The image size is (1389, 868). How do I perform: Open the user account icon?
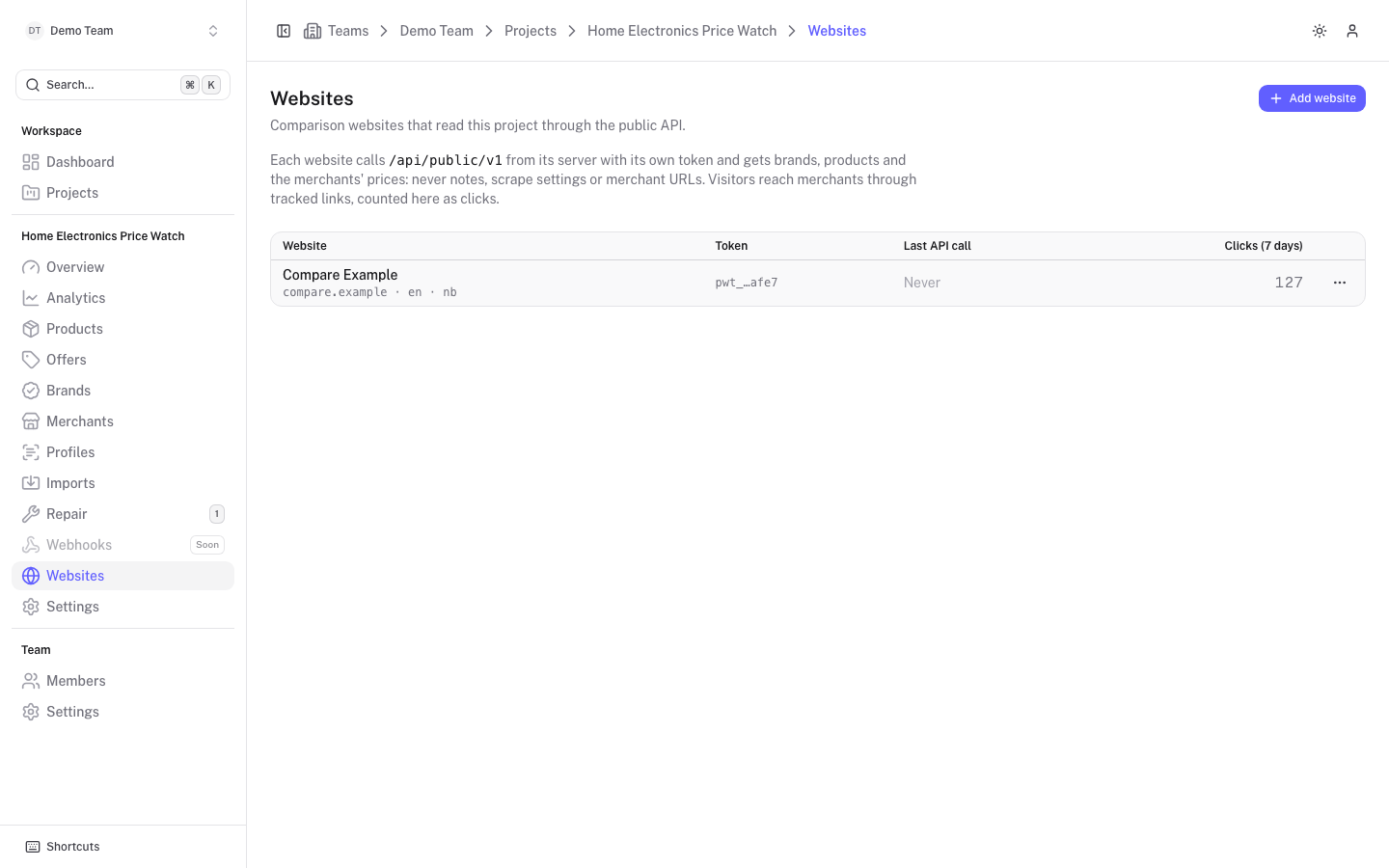click(1352, 31)
